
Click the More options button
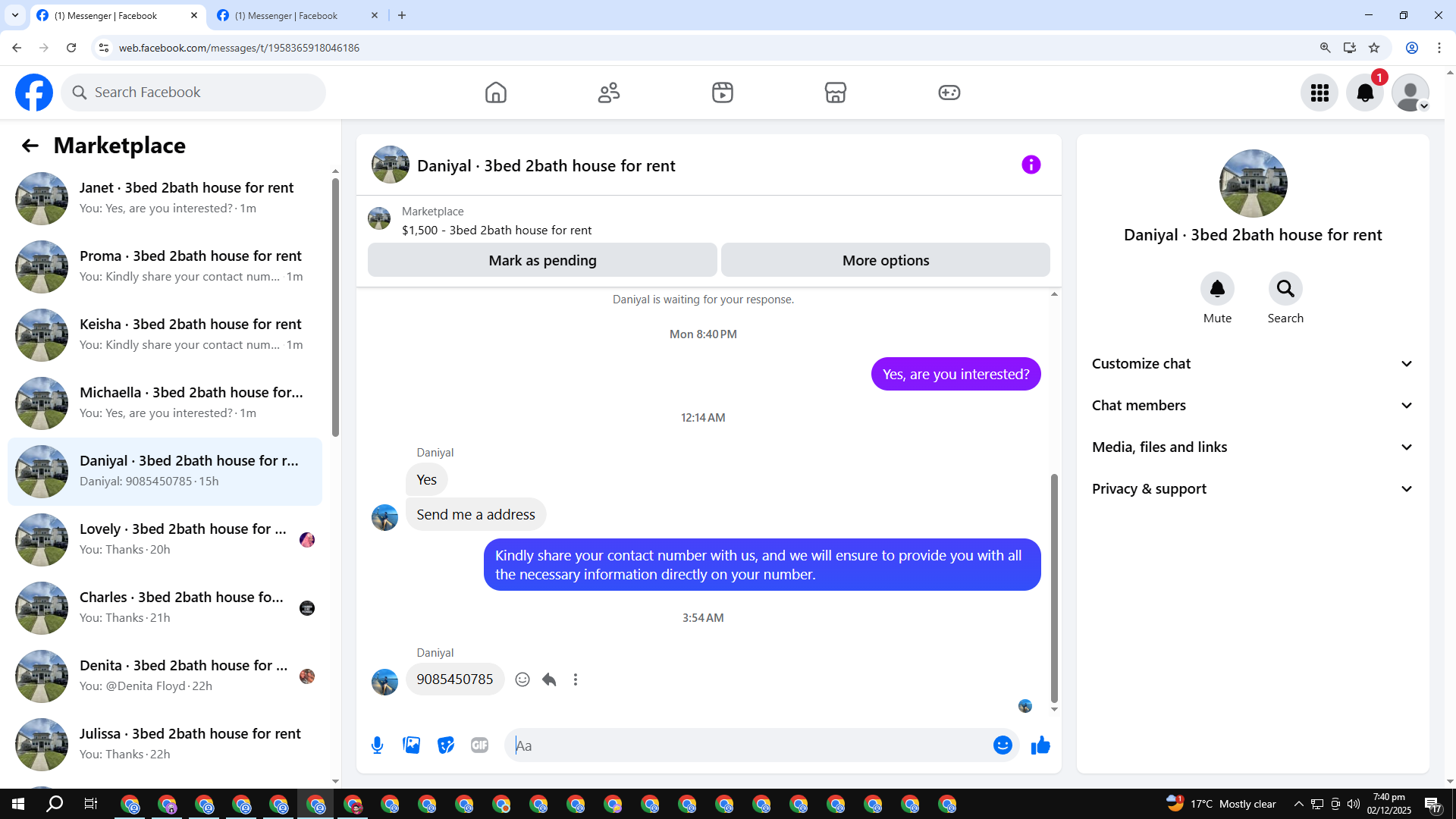[x=885, y=260]
